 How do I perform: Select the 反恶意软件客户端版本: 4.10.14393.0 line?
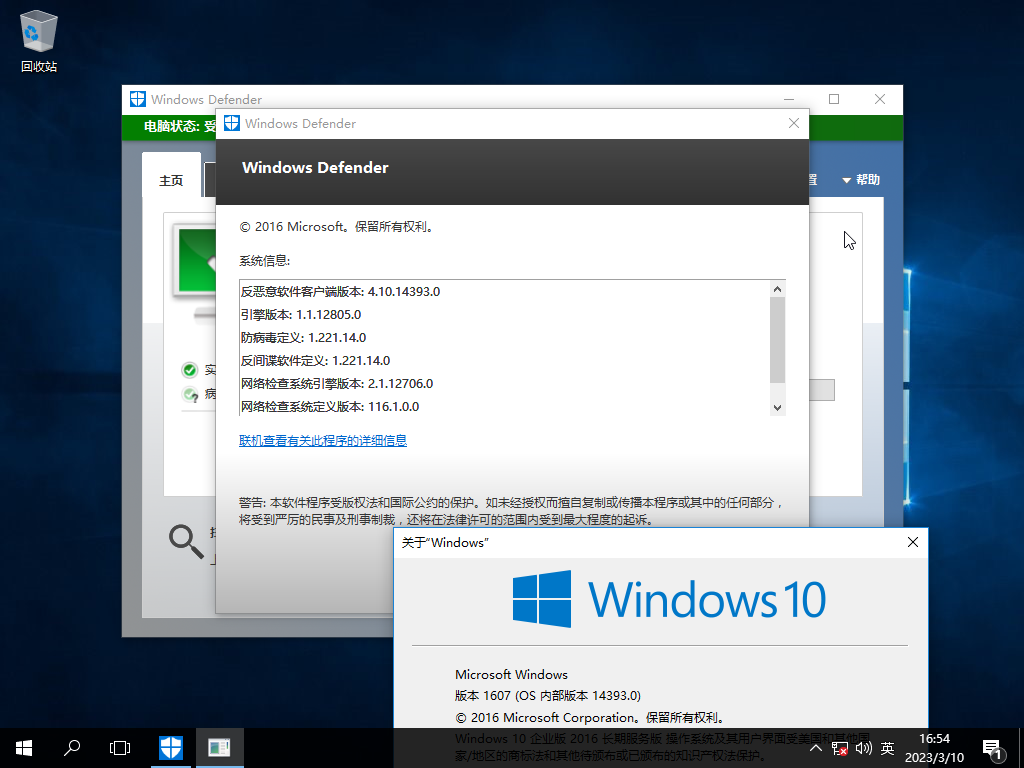[x=340, y=291]
